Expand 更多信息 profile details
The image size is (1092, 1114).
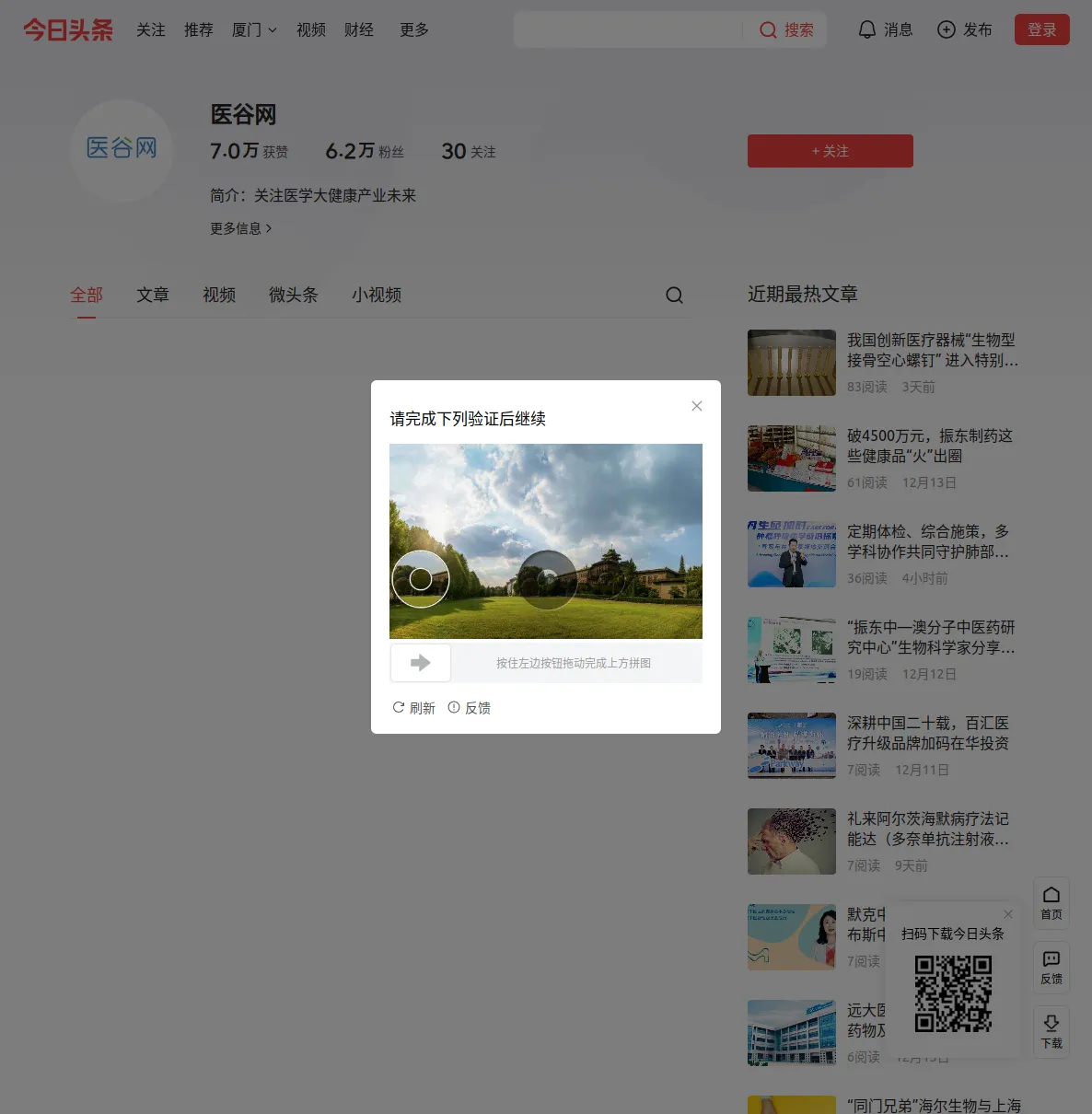(x=241, y=228)
